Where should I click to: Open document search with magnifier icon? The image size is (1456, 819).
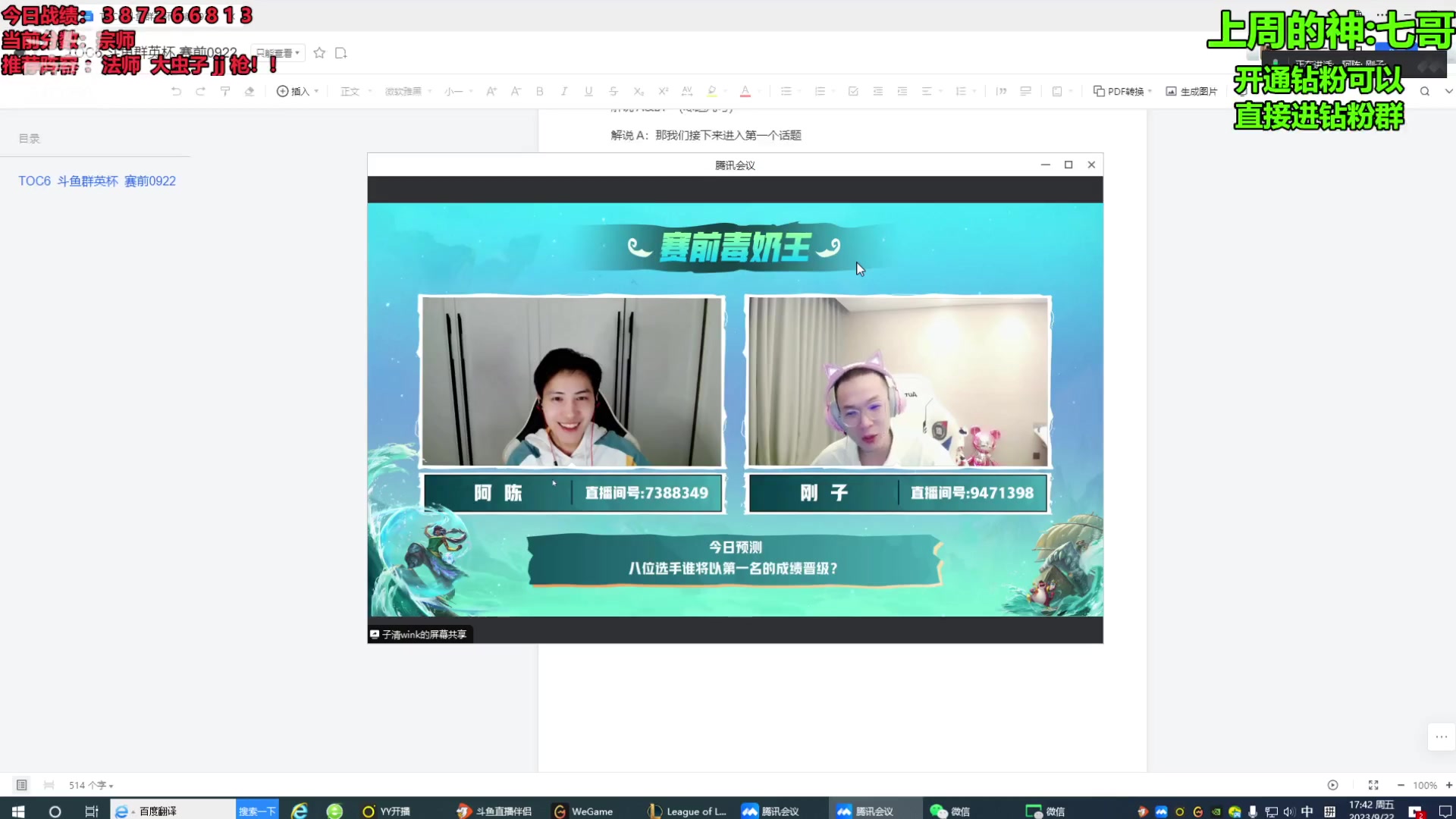point(1424,91)
